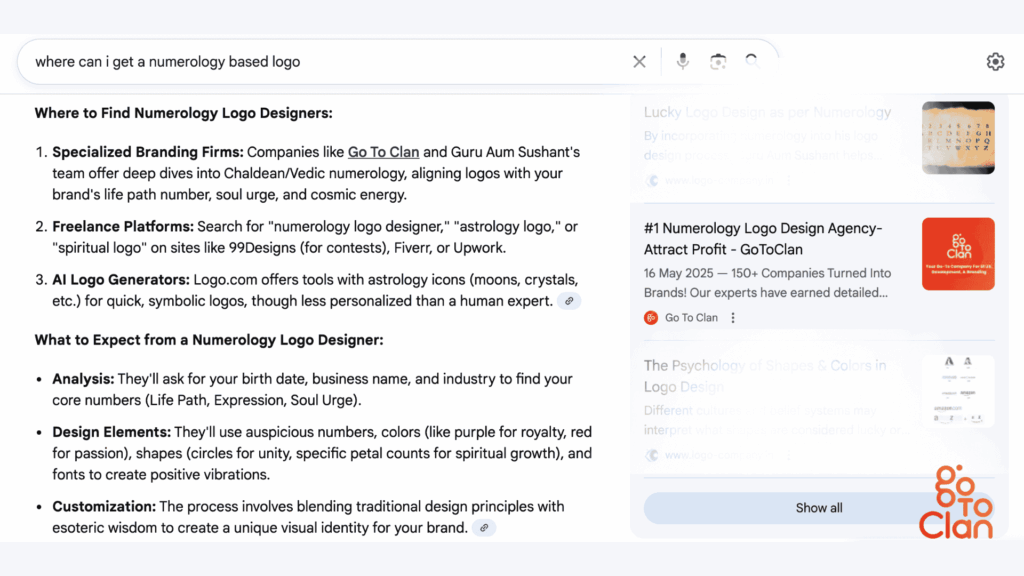Expand sources list with Show all
Viewport: 1024px width, 576px height.
click(x=819, y=508)
